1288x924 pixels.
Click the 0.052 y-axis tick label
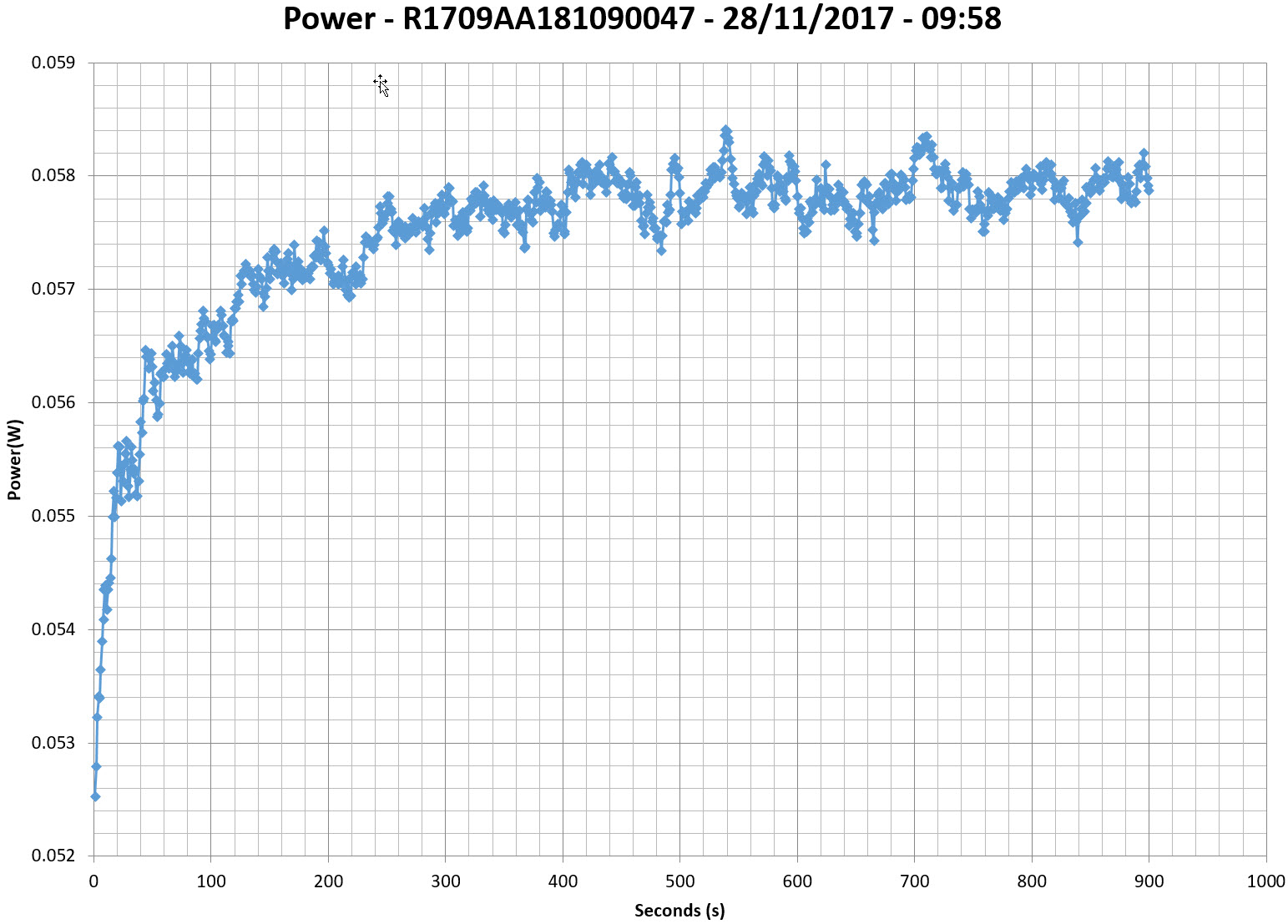[x=53, y=856]
